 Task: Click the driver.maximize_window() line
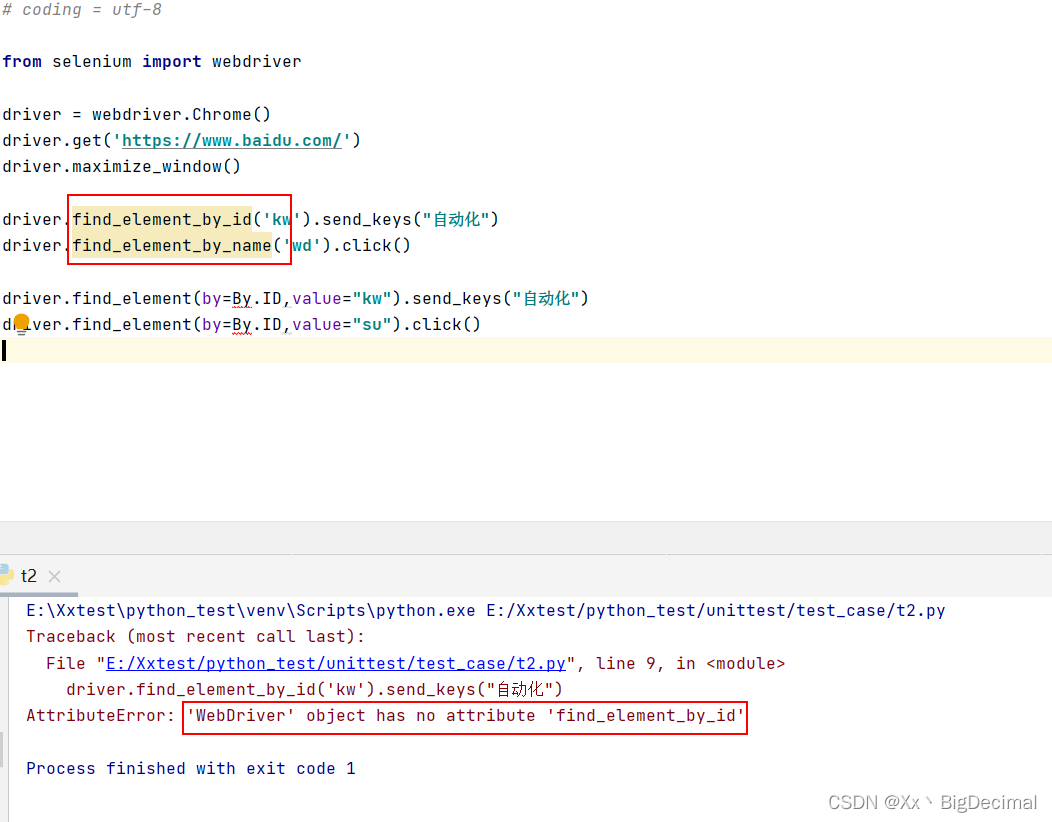(x=120, y=166)
